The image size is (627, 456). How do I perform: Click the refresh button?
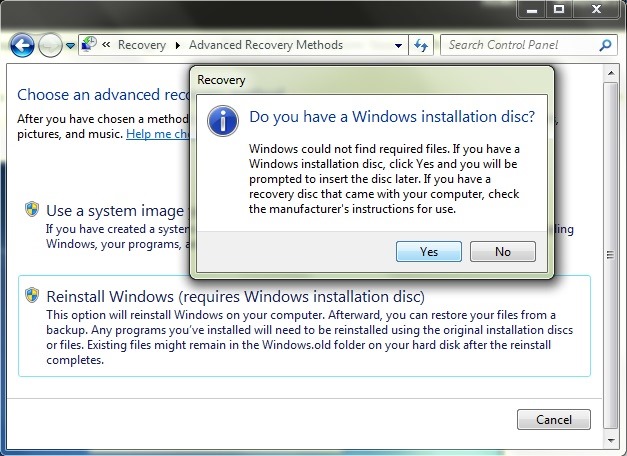(x=421, y=45)
